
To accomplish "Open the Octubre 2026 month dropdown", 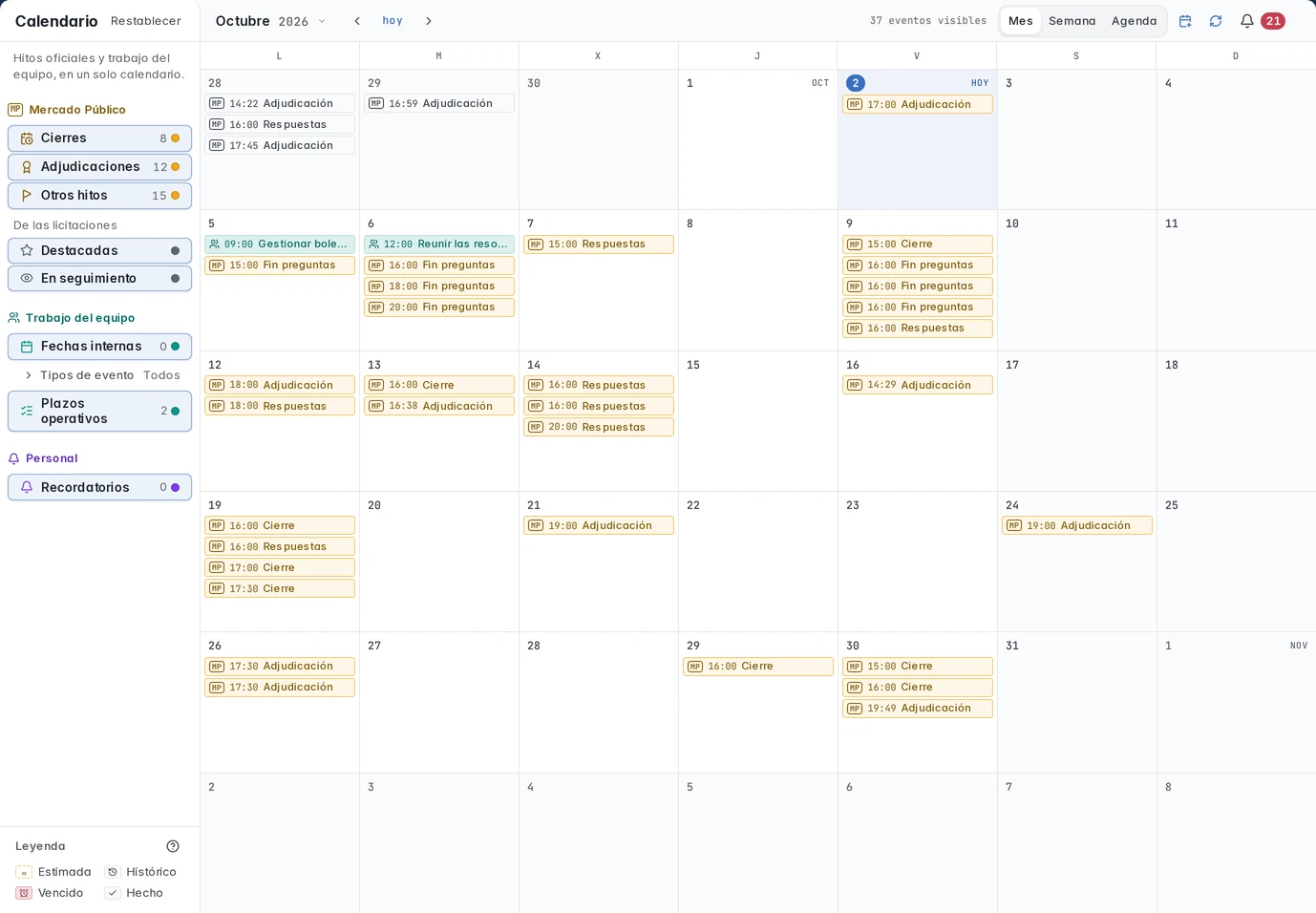I will (270, 21).
